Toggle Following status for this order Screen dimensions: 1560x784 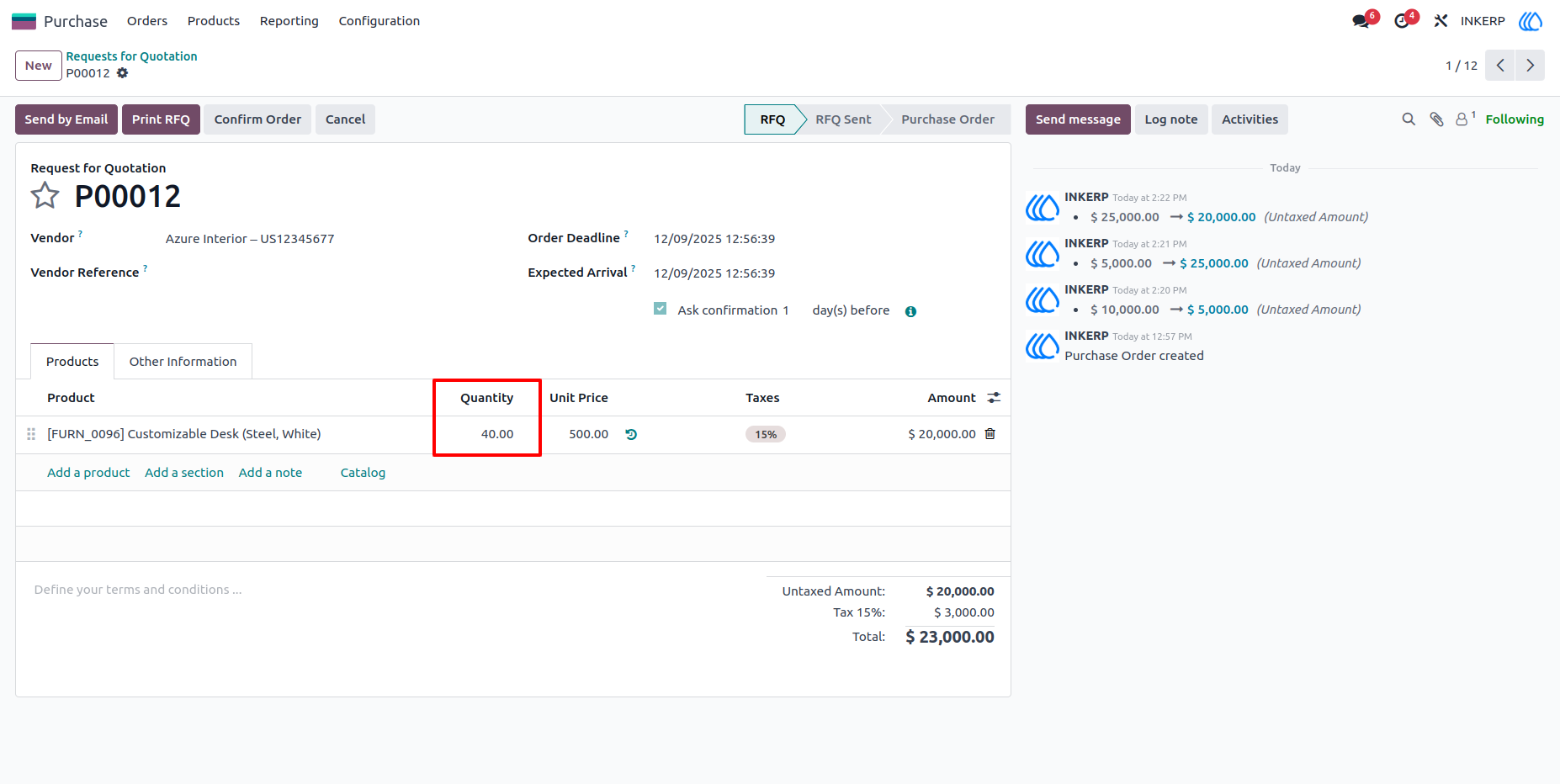click(x=1515, y=119)
